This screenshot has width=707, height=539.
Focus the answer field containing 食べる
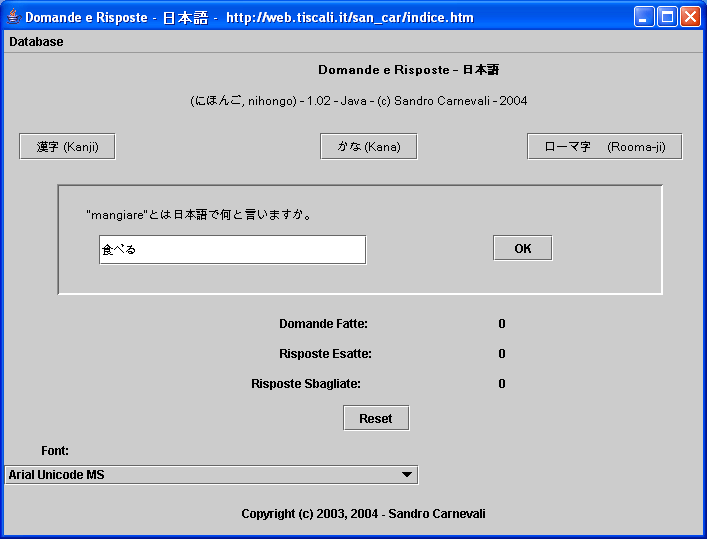click(233, 249)
